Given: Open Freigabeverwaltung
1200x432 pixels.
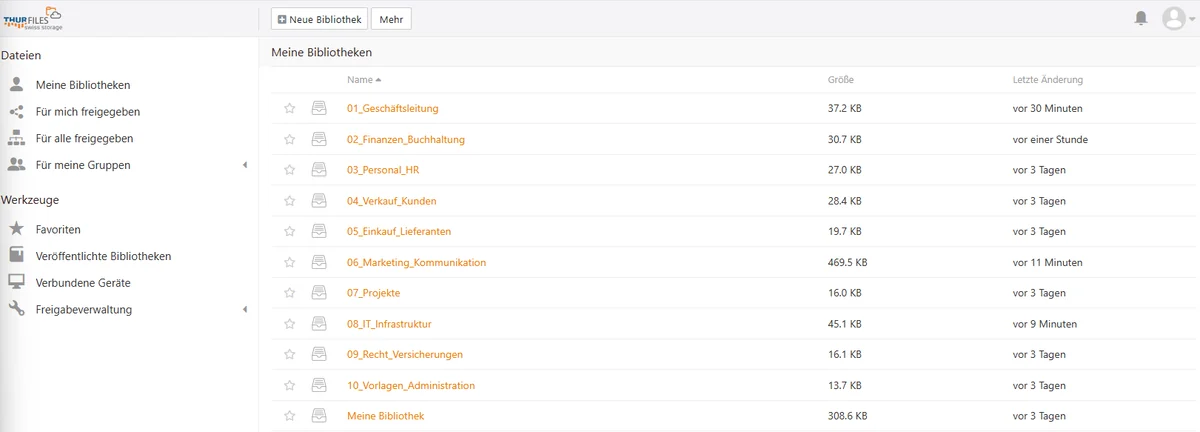Looking at the screenshot, I should (x=84, y=310).
